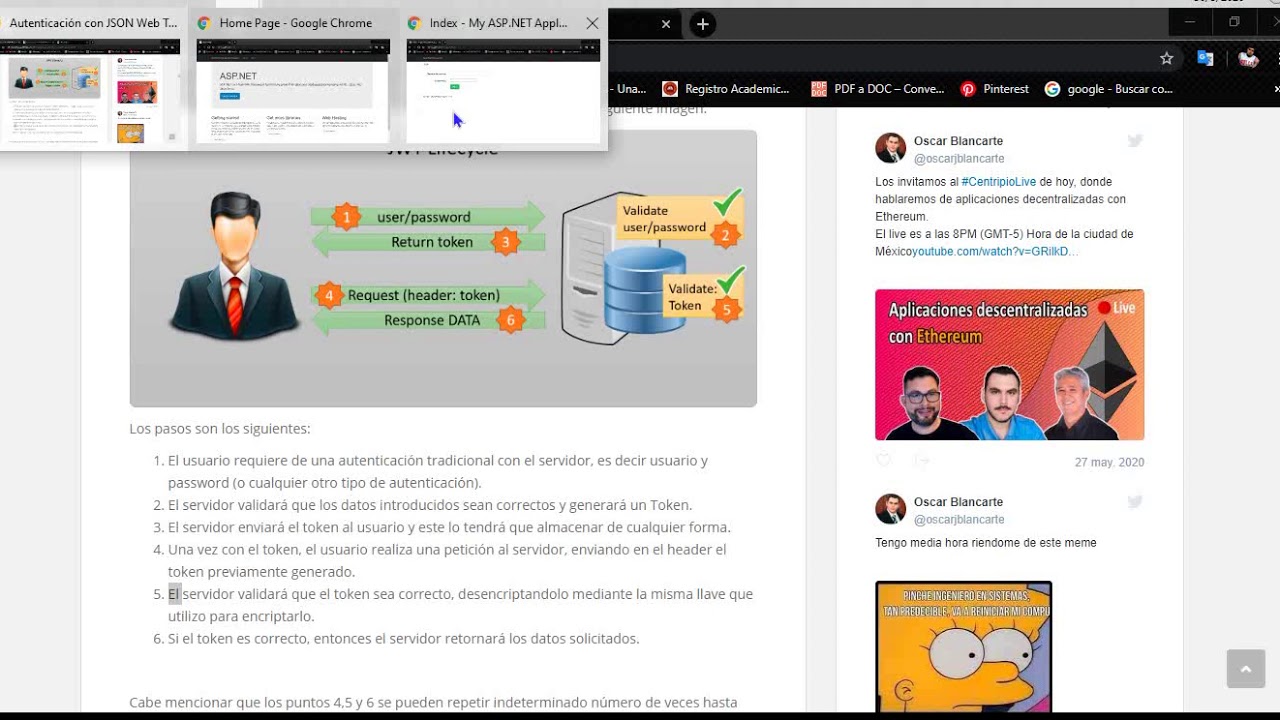Click Oscar Blancarte's avatar on the meme tweet
The width and height of the screenshot is (1280, 720).
(x=890, y=509)
